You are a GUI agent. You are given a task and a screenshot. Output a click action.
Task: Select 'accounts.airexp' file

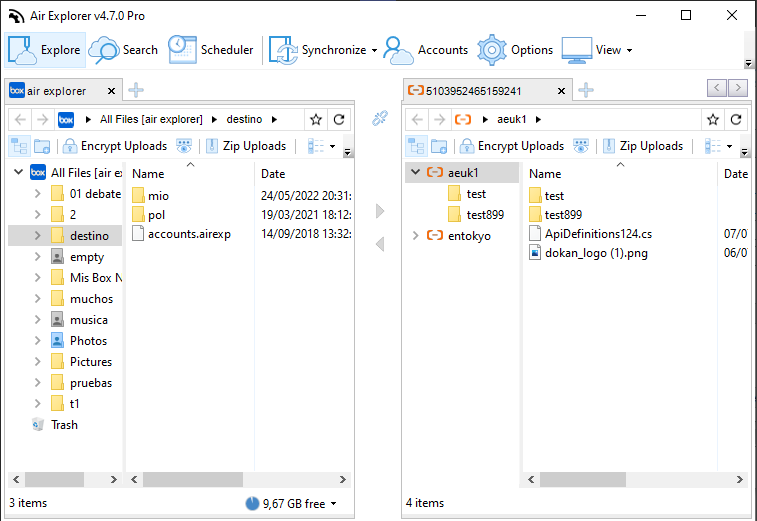(189, 234)
